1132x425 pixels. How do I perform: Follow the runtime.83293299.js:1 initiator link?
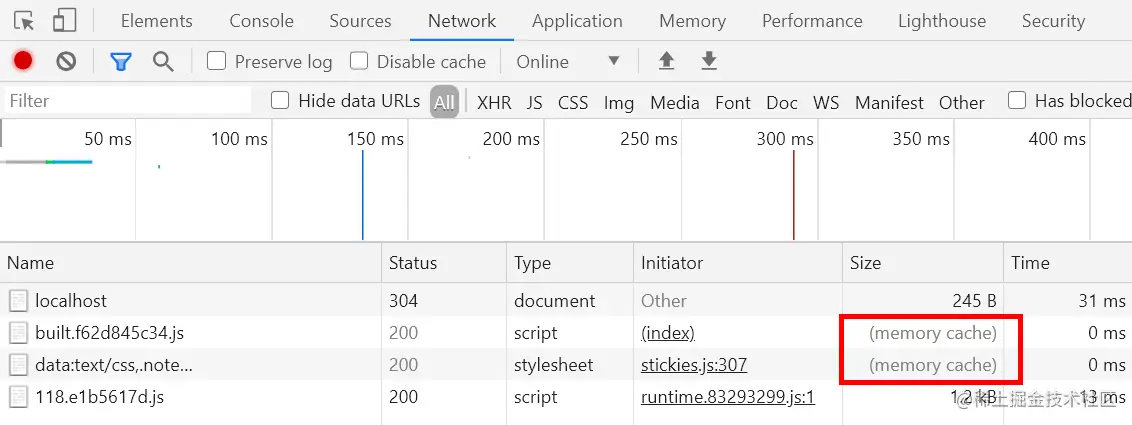(728, 397)
